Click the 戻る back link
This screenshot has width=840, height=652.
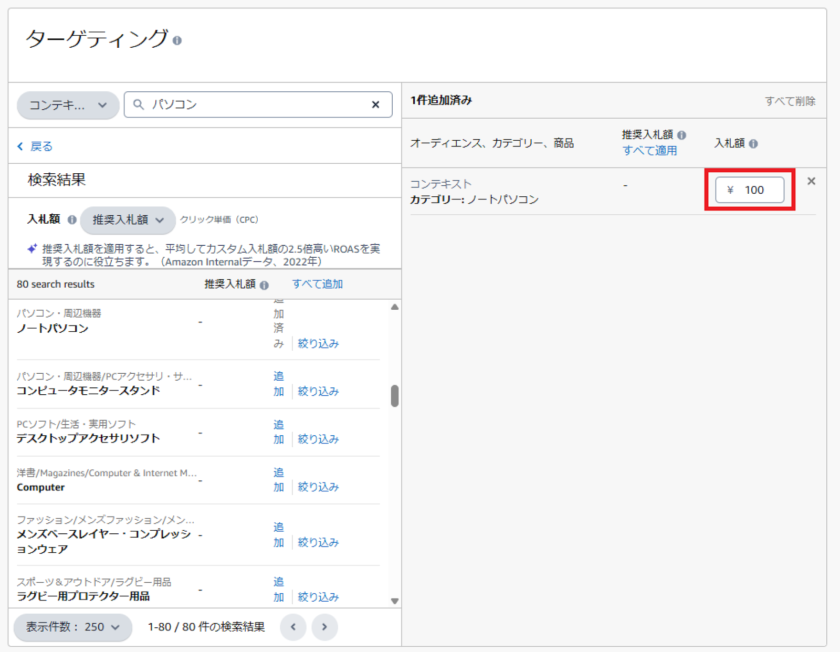35,146
